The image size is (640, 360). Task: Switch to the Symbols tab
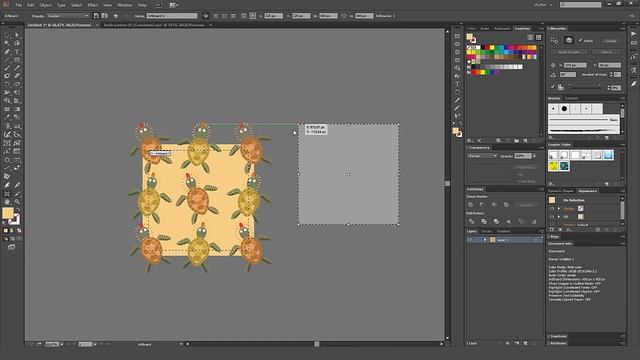pos(571,98)
